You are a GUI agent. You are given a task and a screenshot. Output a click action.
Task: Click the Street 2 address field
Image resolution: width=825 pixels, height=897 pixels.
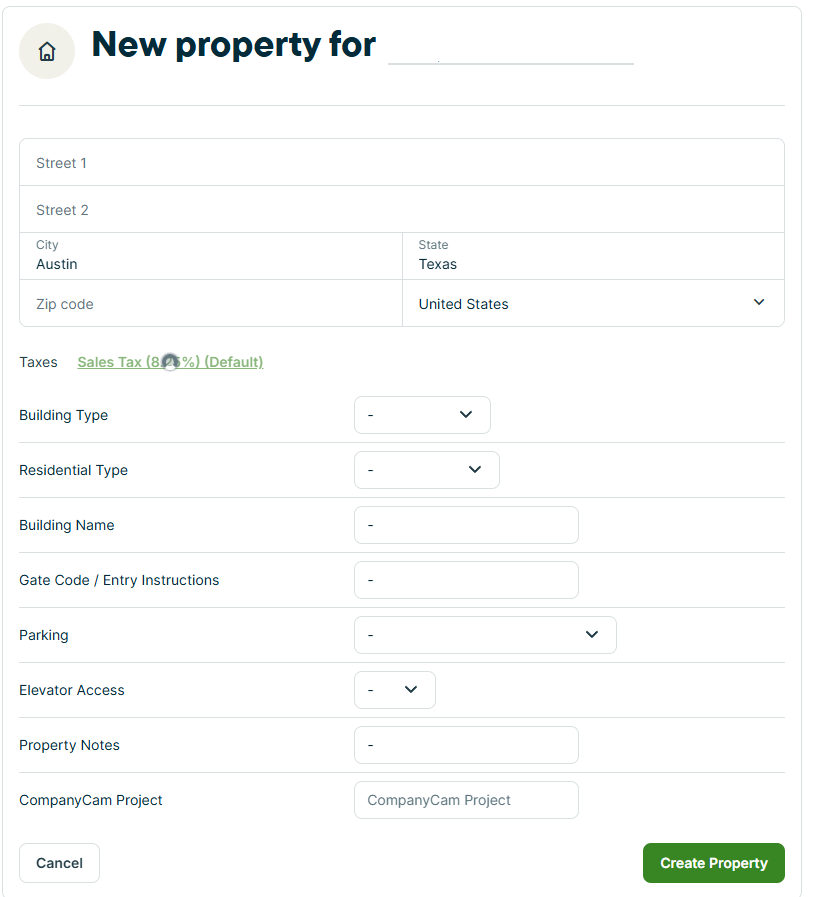click(x=401, y=210)
